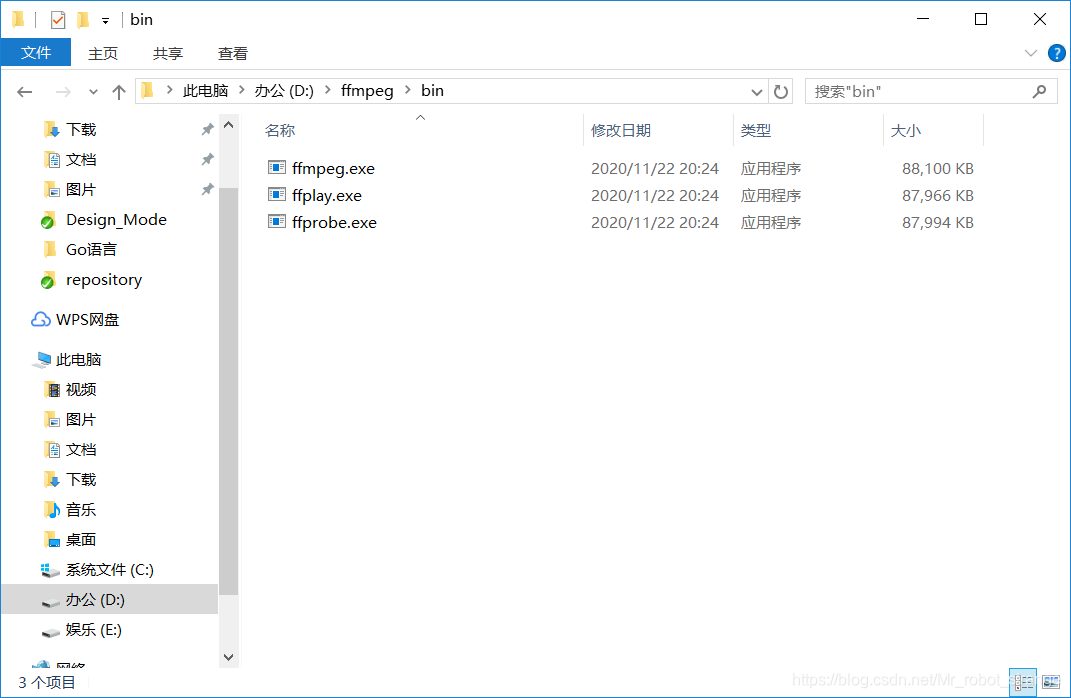This screenshot has width=1071, height=698.
Task: Switch to the 共享 ribbon tab
Action: pos(168,53)
